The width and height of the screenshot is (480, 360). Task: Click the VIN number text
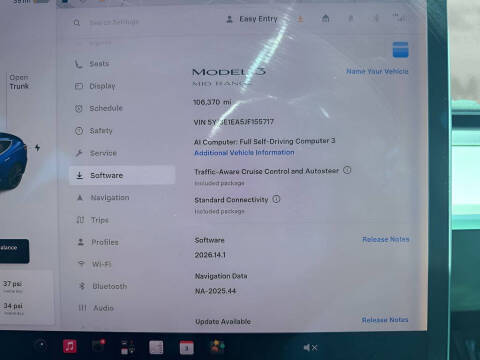pyautogui.click(x=234, y=122)
